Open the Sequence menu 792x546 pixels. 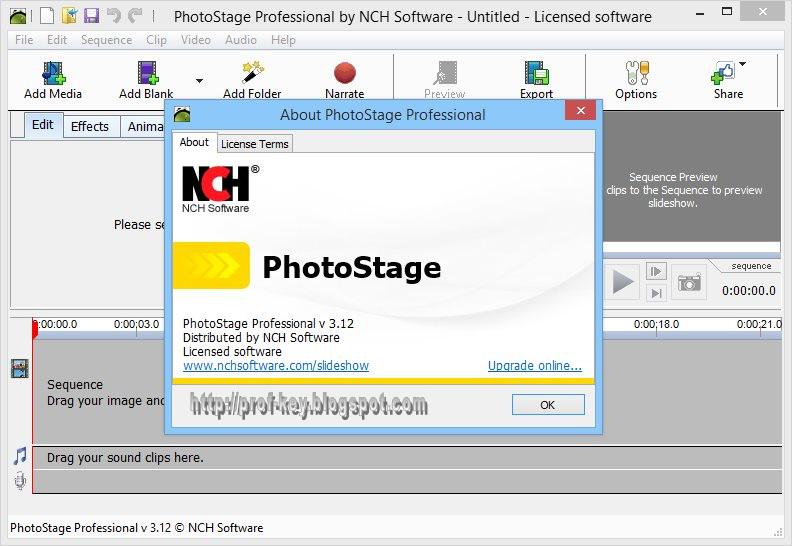106,39
